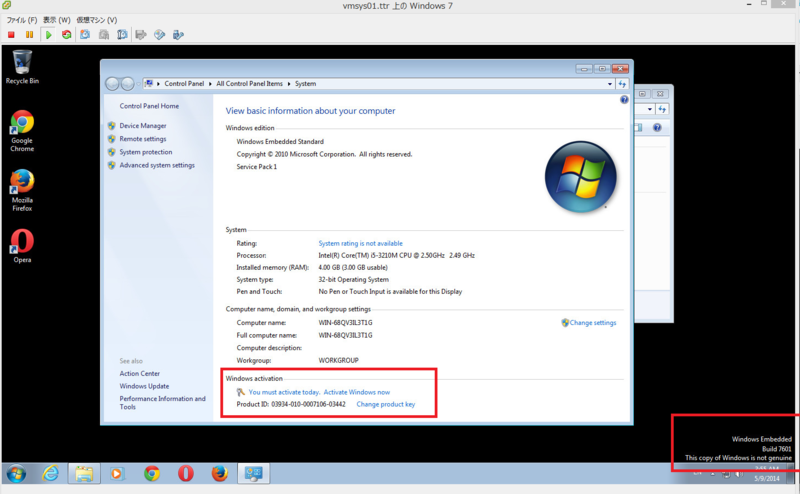Reset the virtual machine with the red-green arrows
Image resolution: width=800 pixels, height=494 pixels.
click(x=66, y=35)
